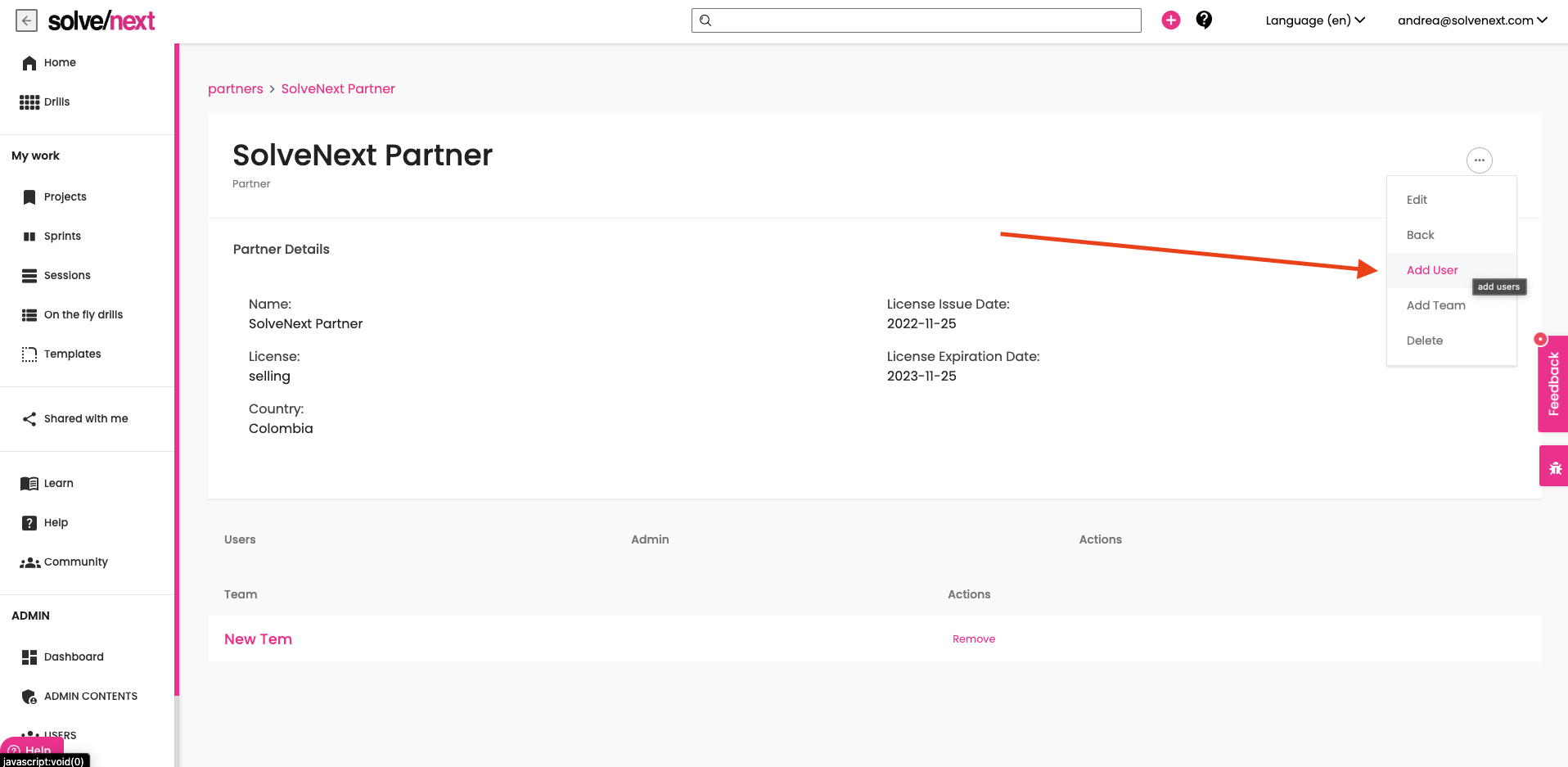Open Templates in sidebar
The height and width of the screenshot is (767, 1568).
tap(72, 354)
